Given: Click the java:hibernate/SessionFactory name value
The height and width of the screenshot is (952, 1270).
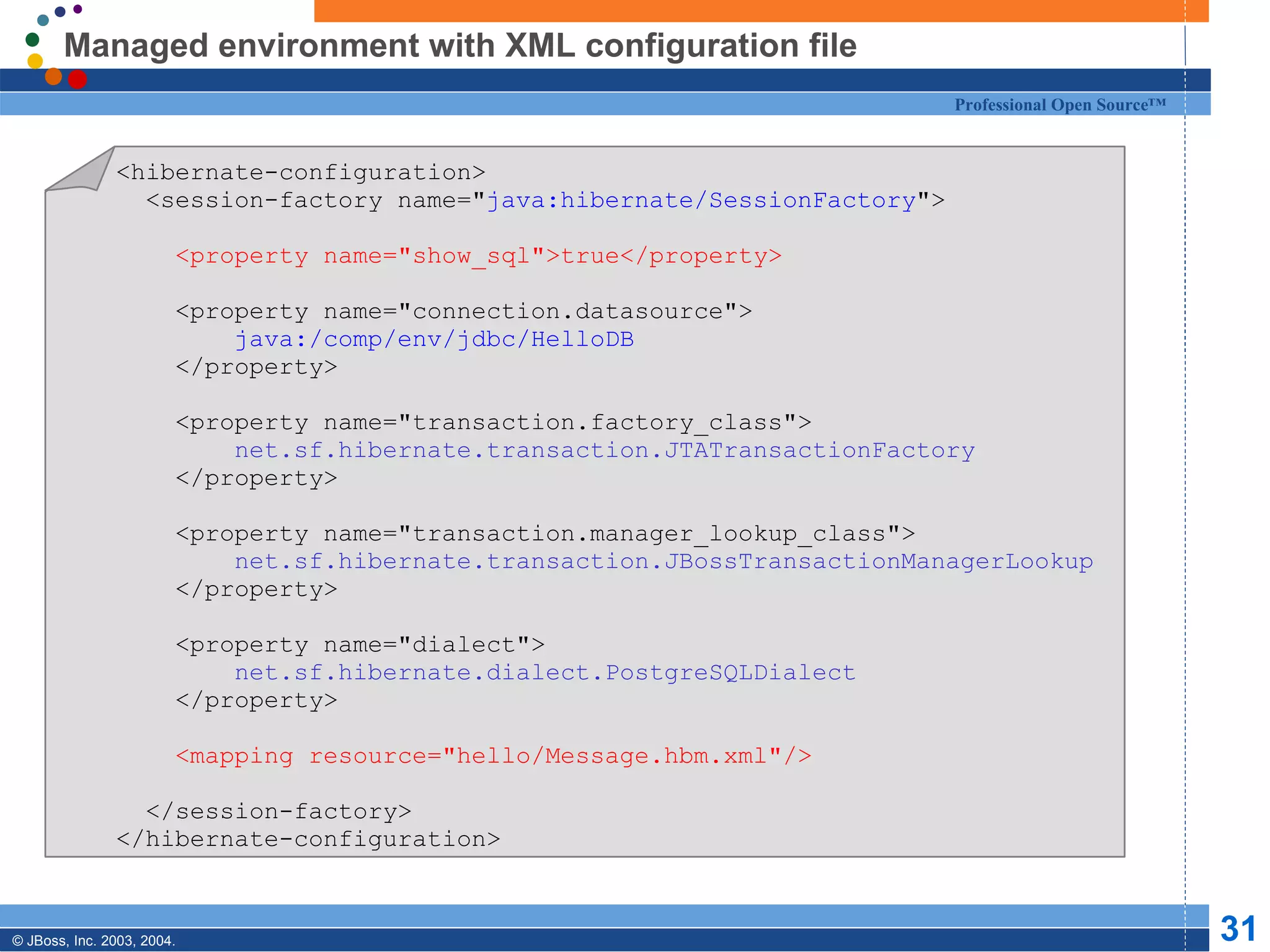Looking at the screenshot, I should [x=701, y=200].
